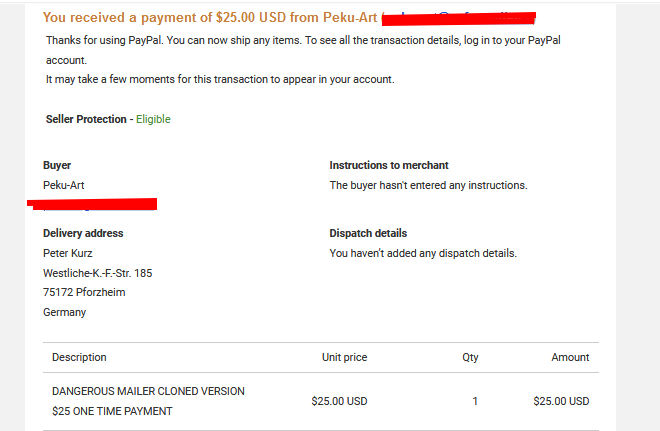Select the Peku-Art buyer name

pyautogui.click(x=64, y=185)
